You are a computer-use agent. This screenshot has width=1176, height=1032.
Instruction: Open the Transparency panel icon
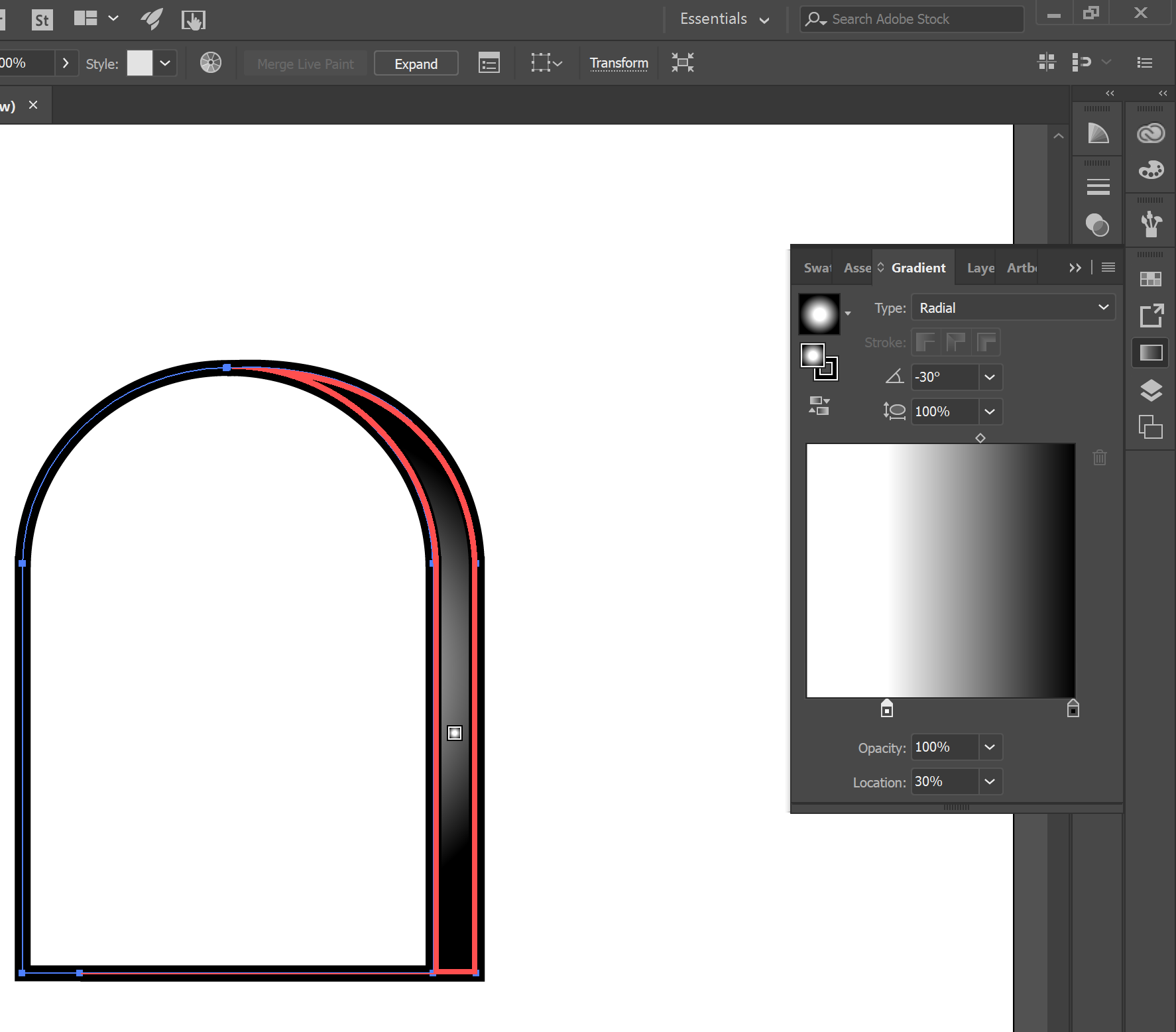coord(1098,225)
